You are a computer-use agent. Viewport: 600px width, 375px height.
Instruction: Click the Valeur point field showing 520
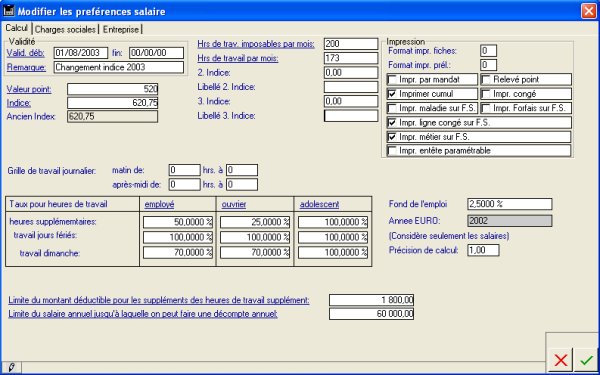pos(112,89)
